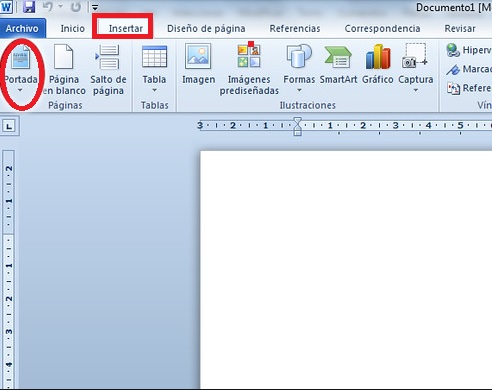Switch to the Revisar tab
This screenshot has width=492, height=390.
460,29
